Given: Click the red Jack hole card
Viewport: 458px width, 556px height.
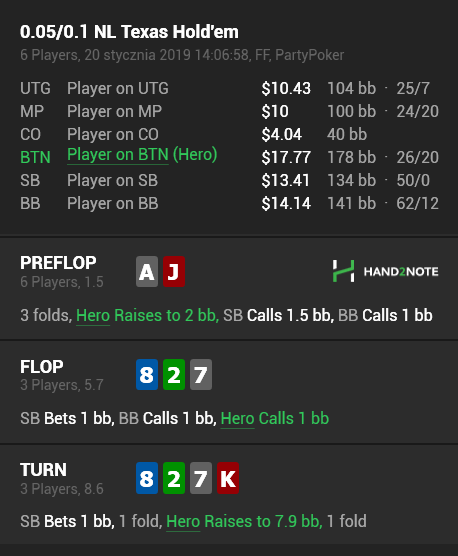Looking at the screenshot, I should coord(174,272).
